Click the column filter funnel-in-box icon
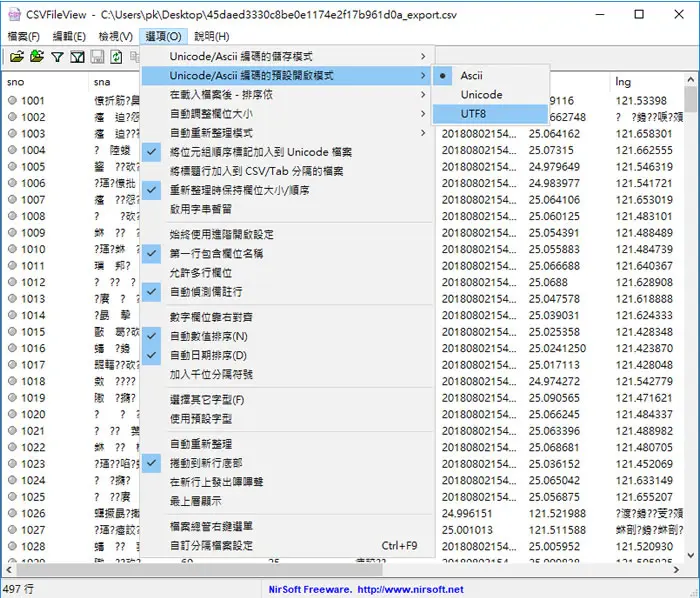Image resolution: width=700 pixels, height=598 pixels. 77,57
